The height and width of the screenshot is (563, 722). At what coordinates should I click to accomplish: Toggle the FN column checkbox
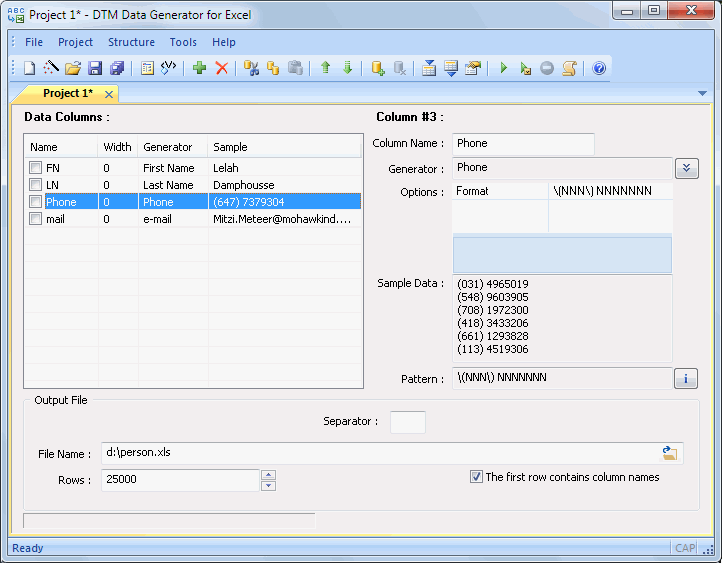35,168
